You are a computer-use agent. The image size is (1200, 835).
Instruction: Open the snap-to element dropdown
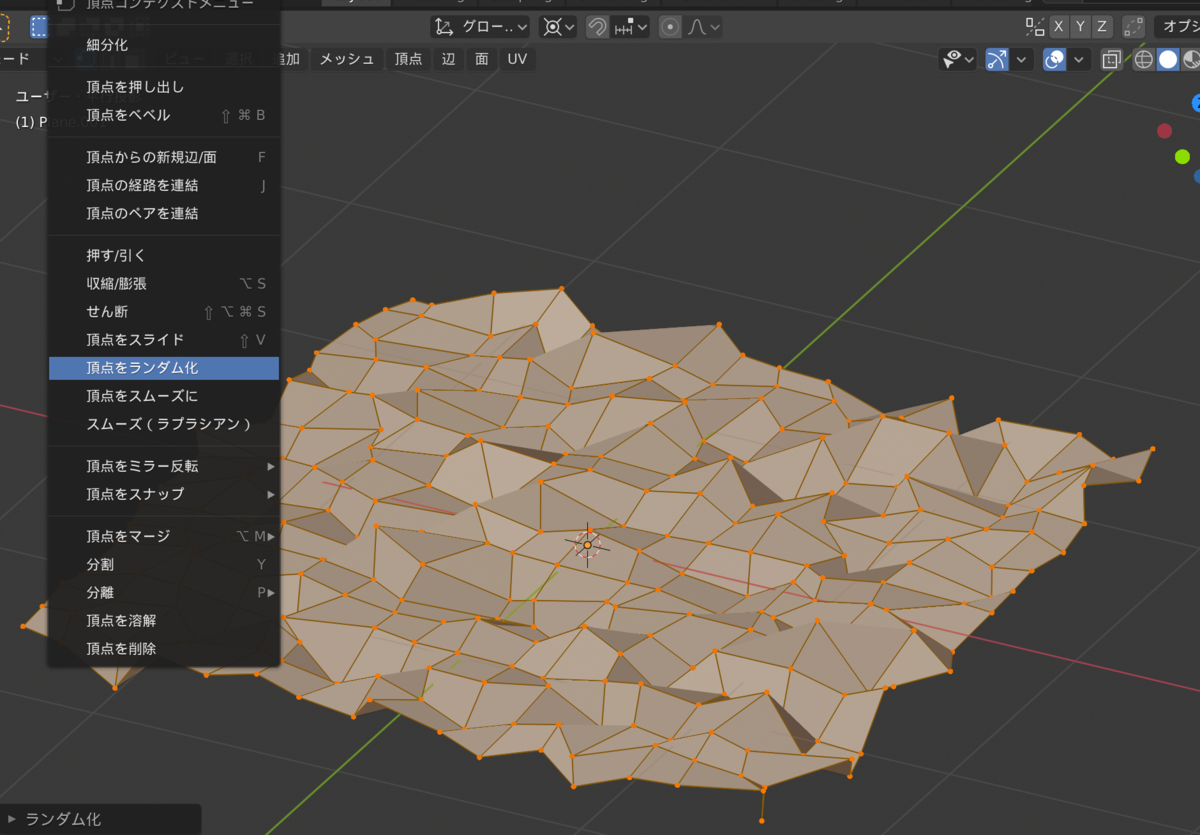point(631,27)
